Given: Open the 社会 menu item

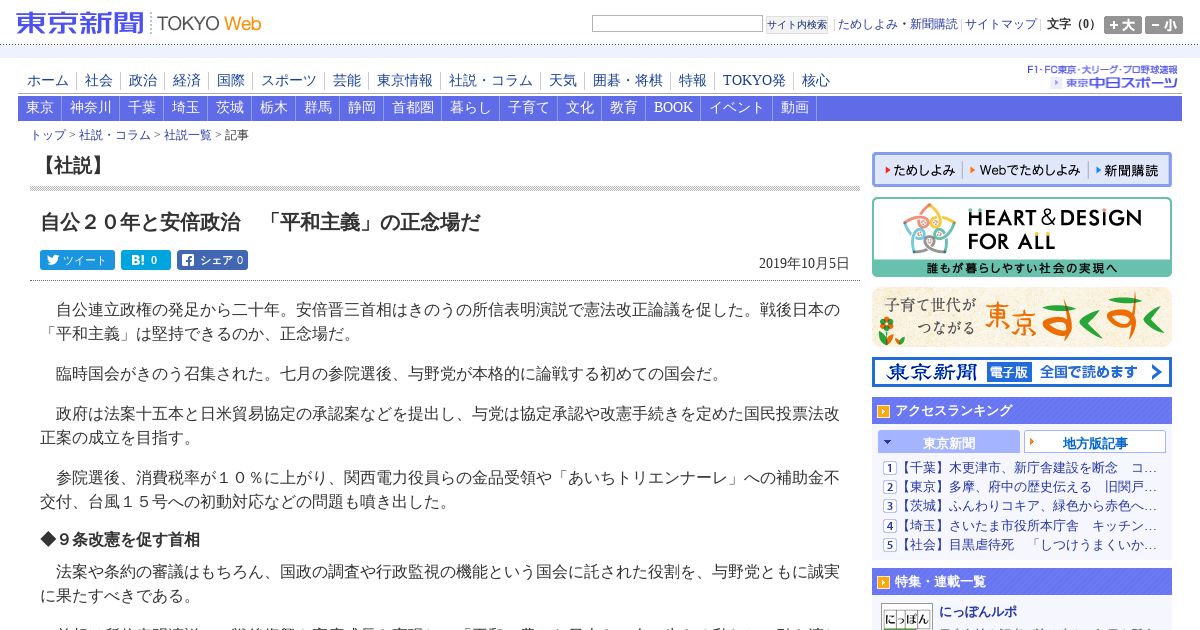Looking at the screenshot, I should click(x=99, y=80).
